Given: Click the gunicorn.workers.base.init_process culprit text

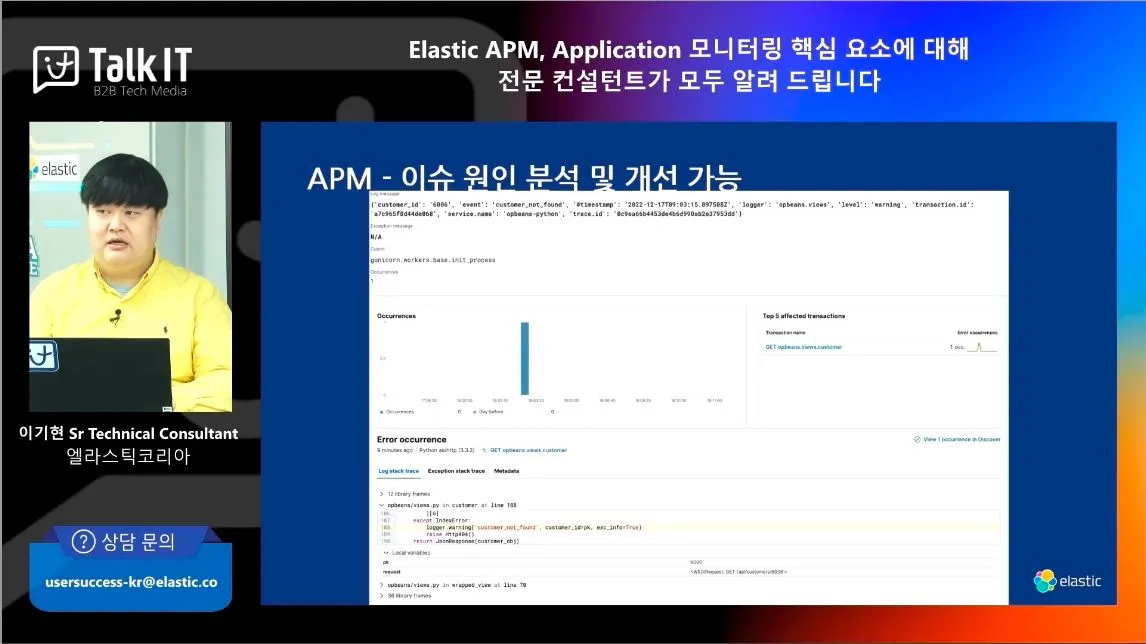Looking at the screenshot, I should (433, 260).
